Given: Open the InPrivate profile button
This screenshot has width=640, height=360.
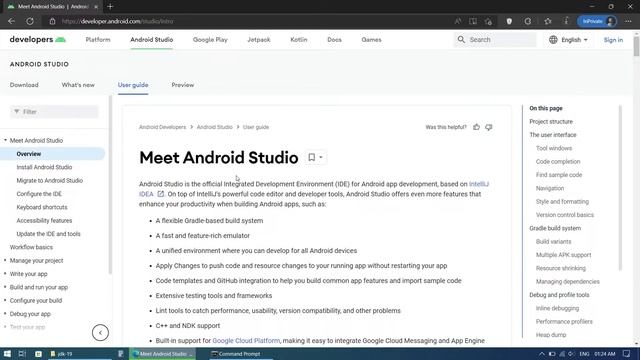Looking at the screenshot, I should [597, 21].
